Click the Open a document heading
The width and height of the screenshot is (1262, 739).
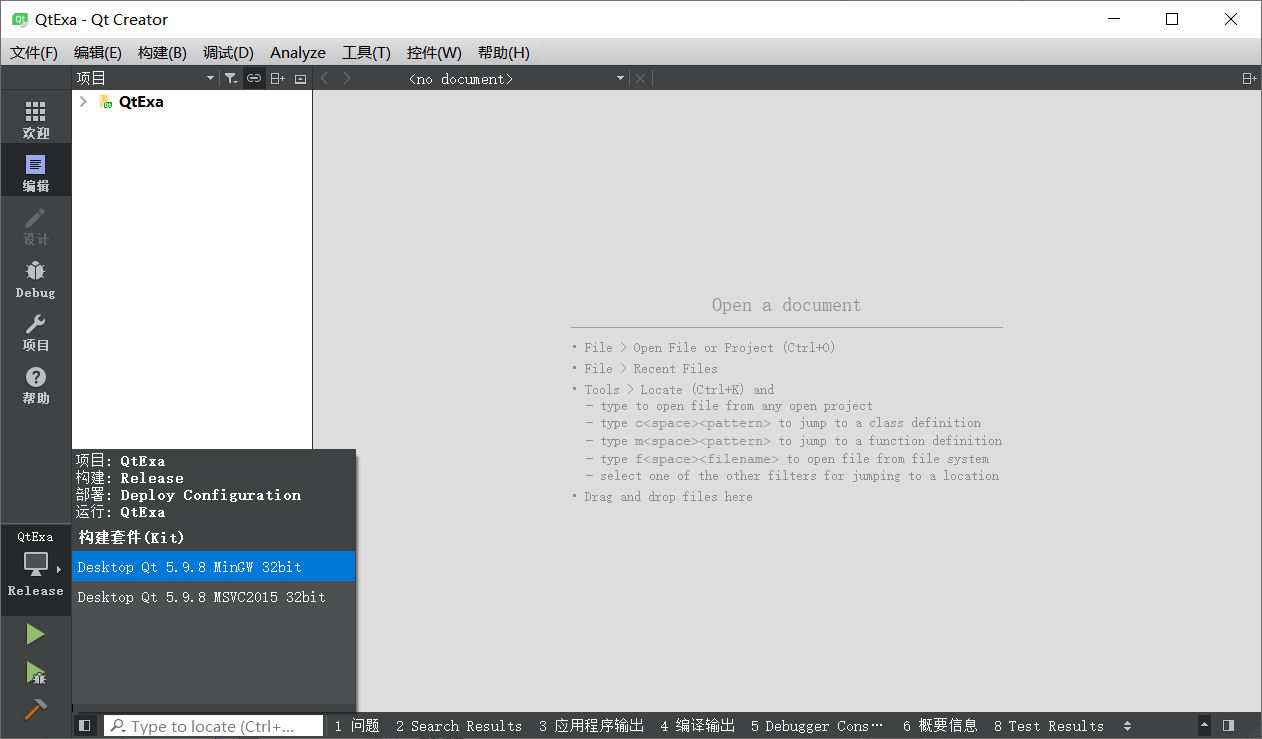point(786,305)
